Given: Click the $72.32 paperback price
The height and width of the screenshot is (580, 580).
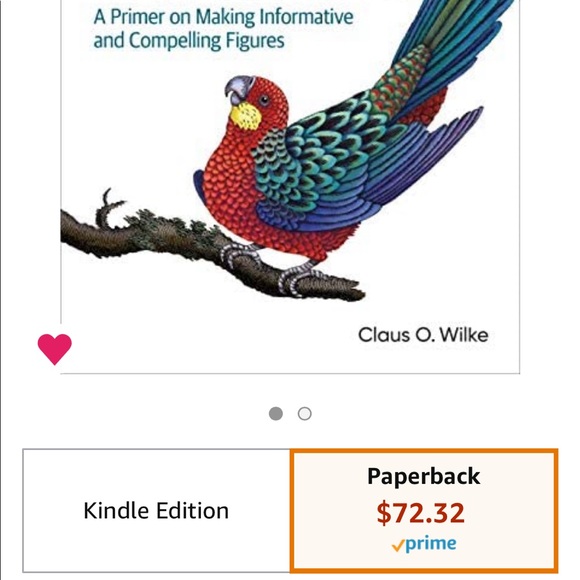Looking at the screenshot, I should (421, 513).
